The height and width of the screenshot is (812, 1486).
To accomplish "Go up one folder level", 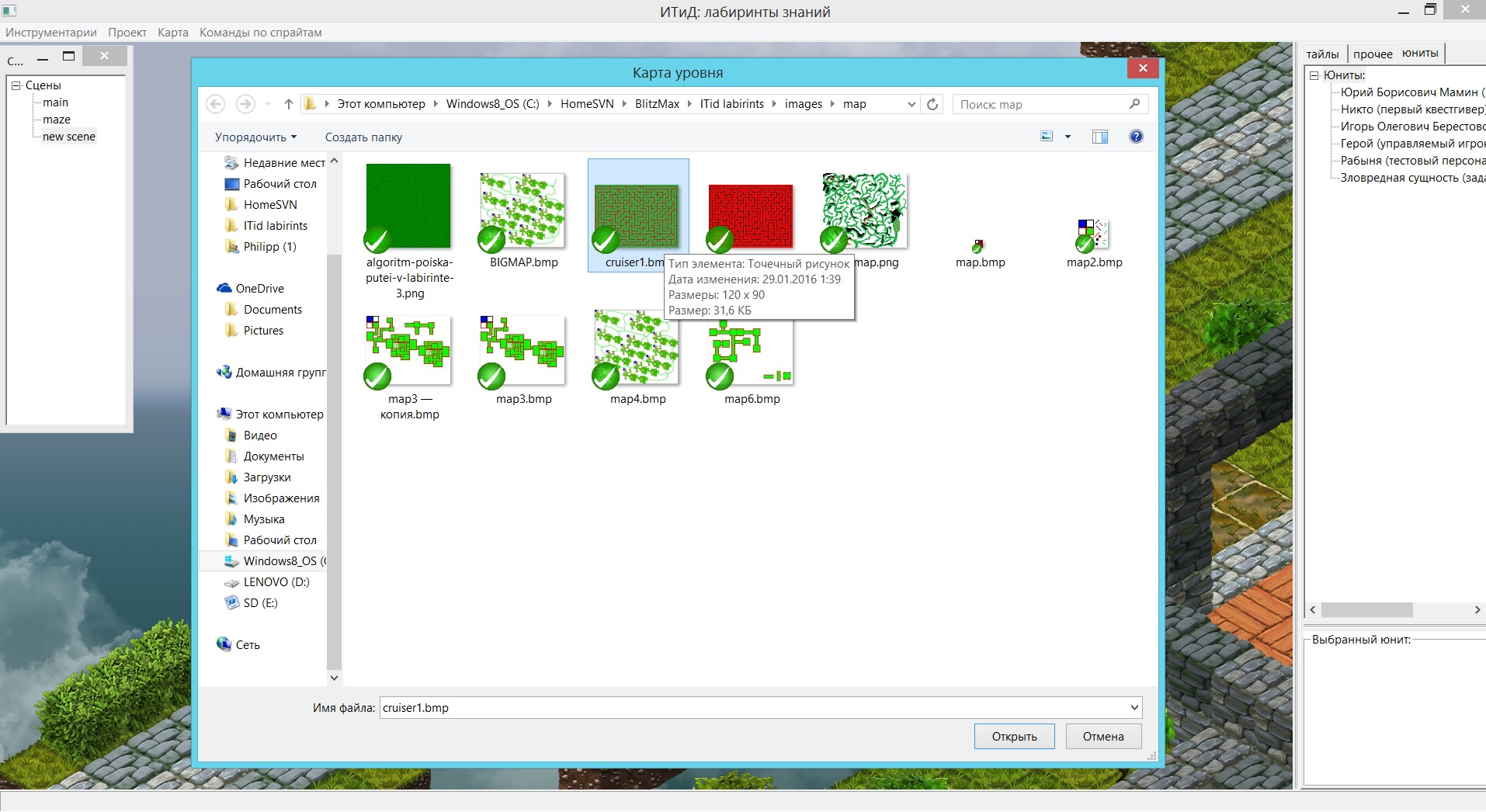I will (289, 104).
